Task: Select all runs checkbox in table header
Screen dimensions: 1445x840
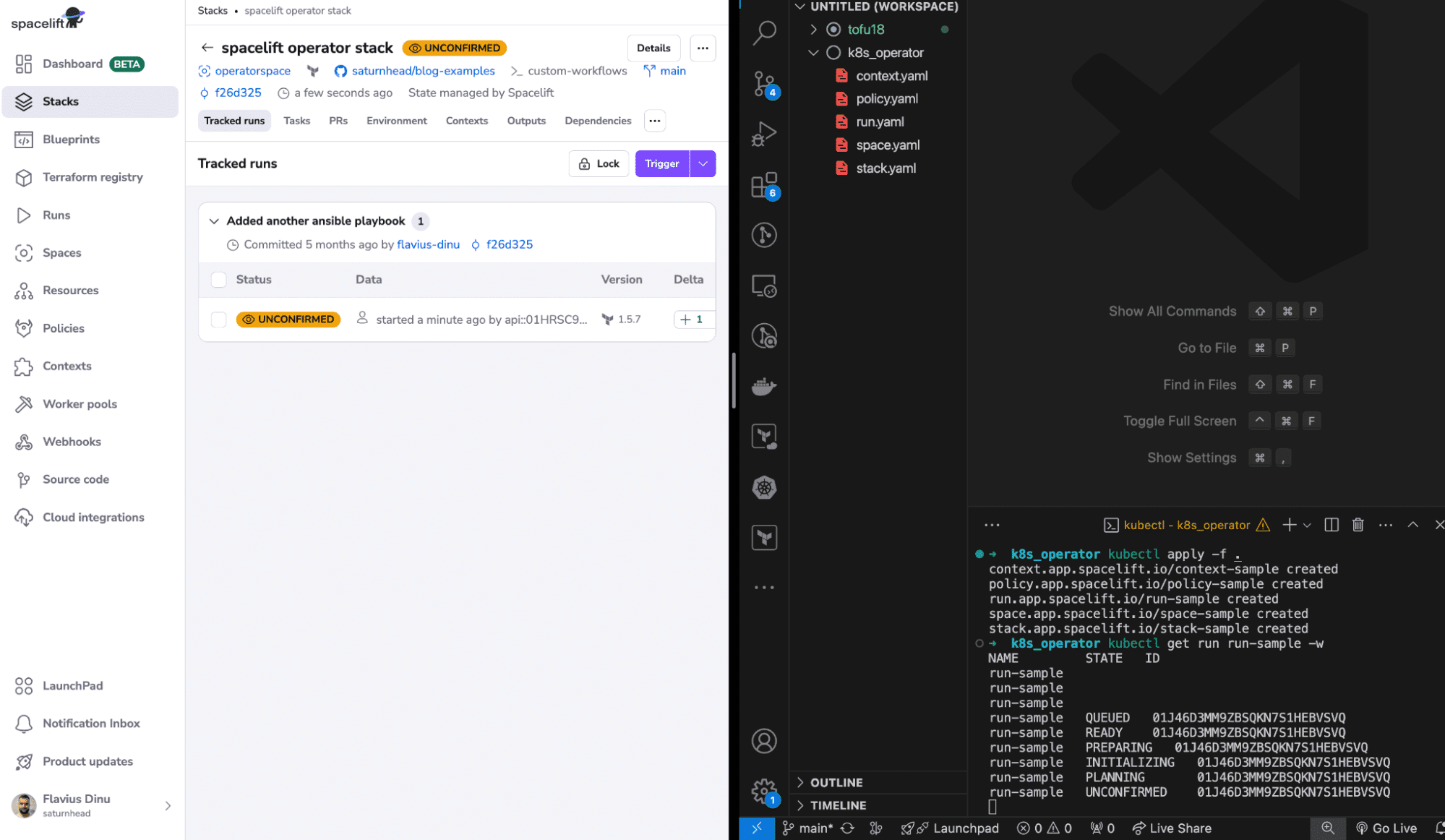Action: 218,280
